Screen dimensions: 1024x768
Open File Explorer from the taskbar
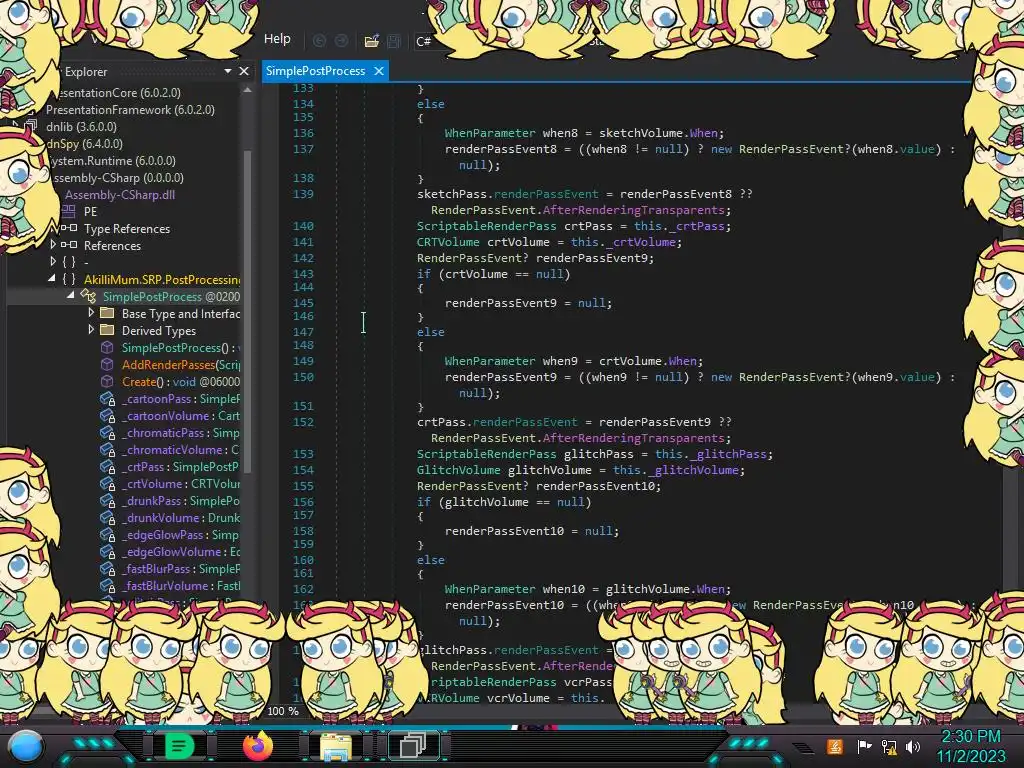tap(336, 747)
